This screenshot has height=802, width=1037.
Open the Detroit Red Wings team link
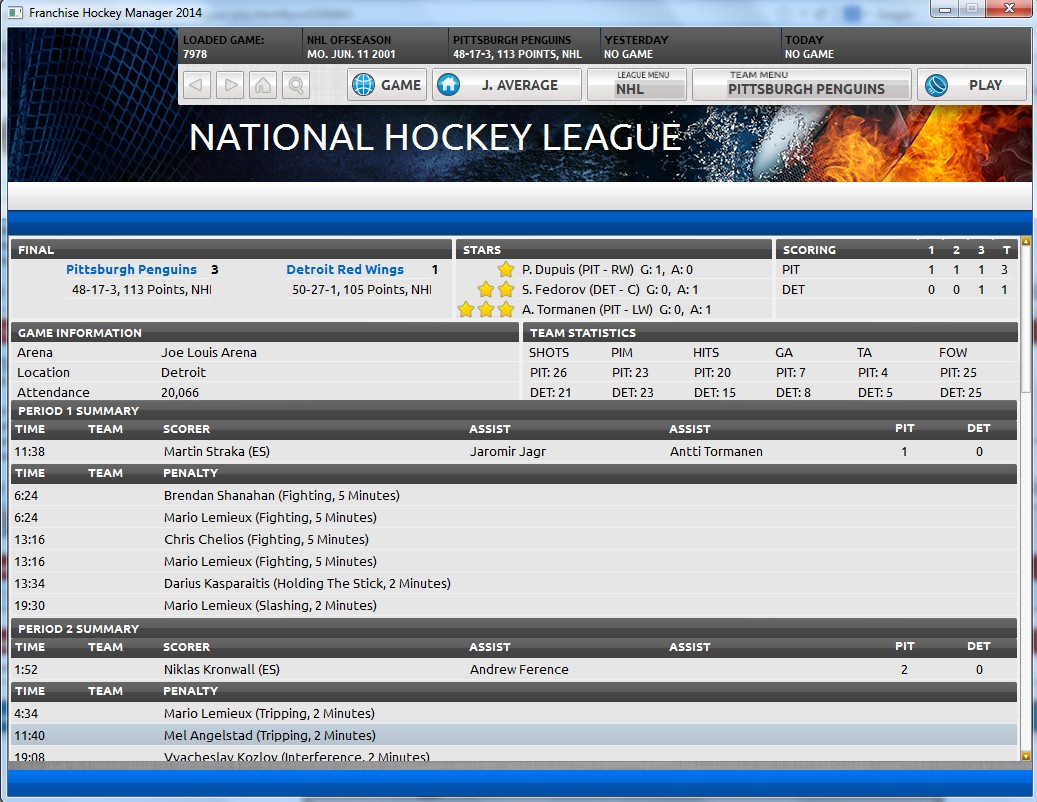(x=345, y=270)
